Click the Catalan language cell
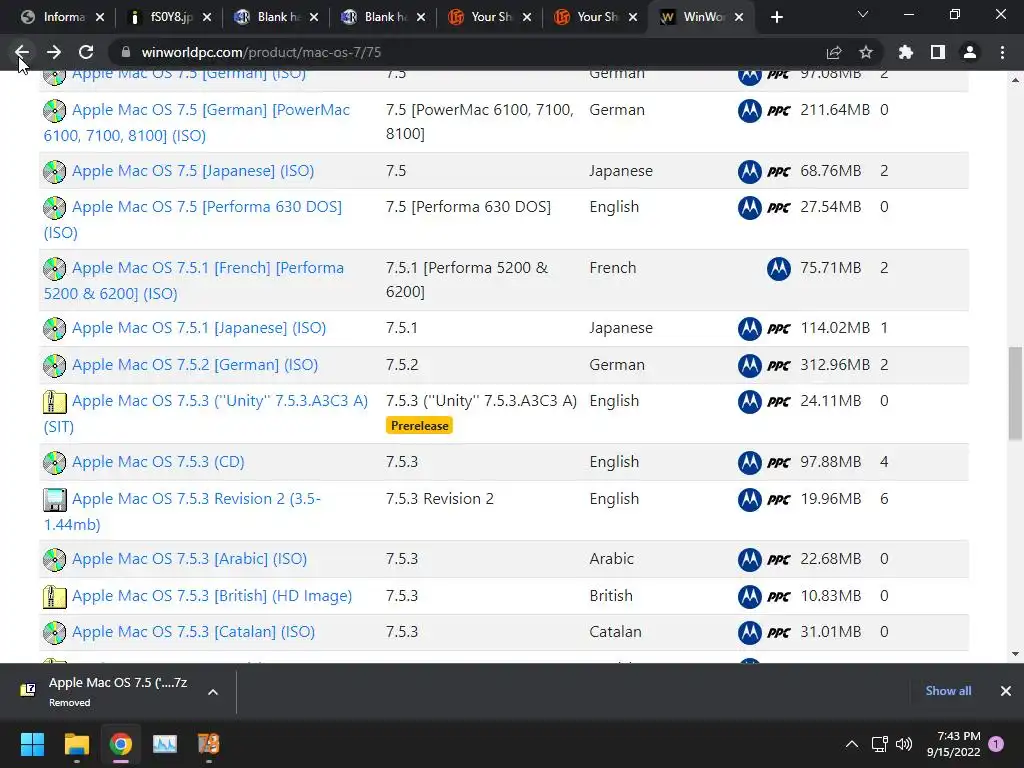Image resolution: width=1024 pixels, height=768 pixels. [x=615, y=632]
